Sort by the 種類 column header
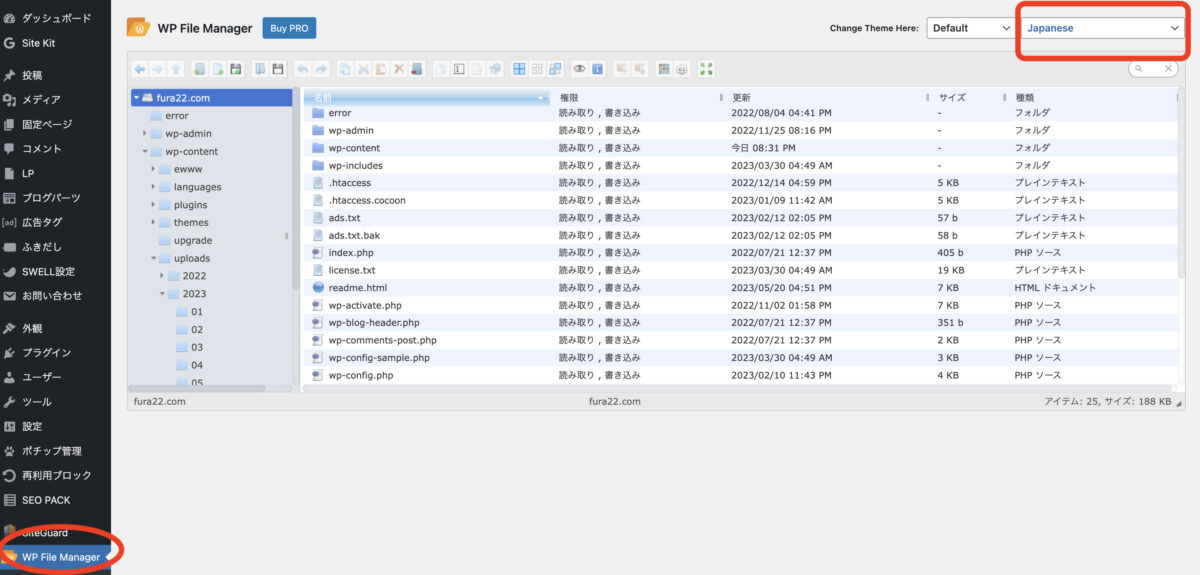1200x575 pixels. pyautogui.click(x=1094, y=97)
